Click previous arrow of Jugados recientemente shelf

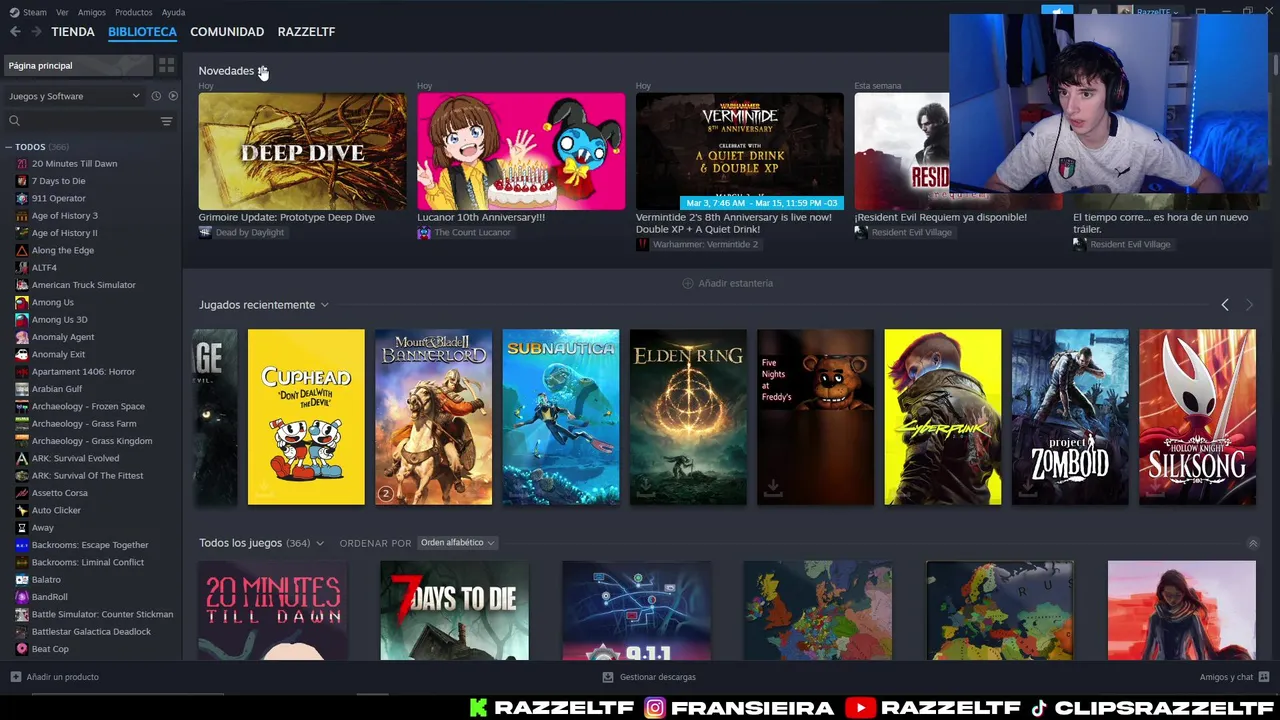(x=1225, y=305)
